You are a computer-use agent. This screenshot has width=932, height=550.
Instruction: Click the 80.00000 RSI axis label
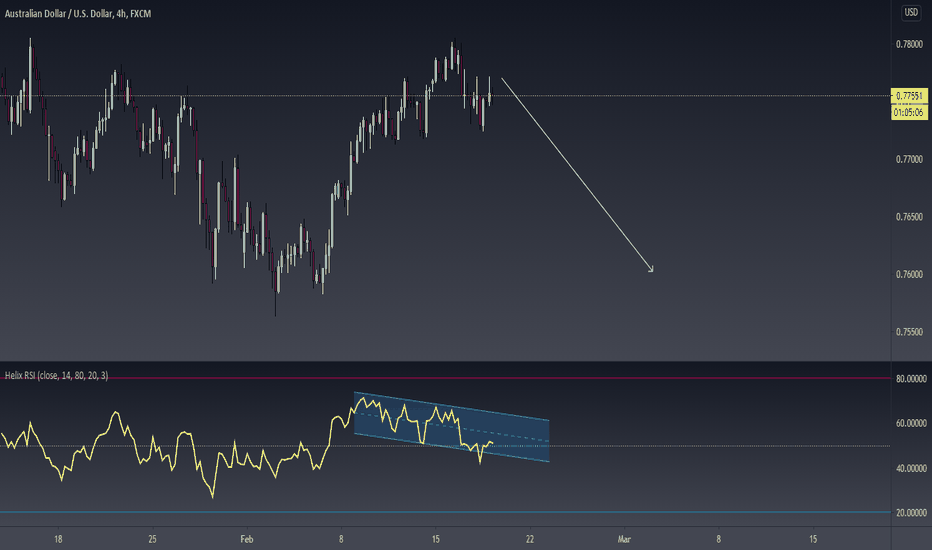(911, 379)
